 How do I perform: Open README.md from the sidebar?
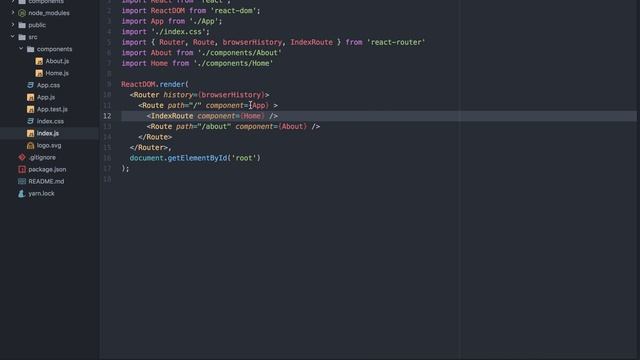(46, 181)
